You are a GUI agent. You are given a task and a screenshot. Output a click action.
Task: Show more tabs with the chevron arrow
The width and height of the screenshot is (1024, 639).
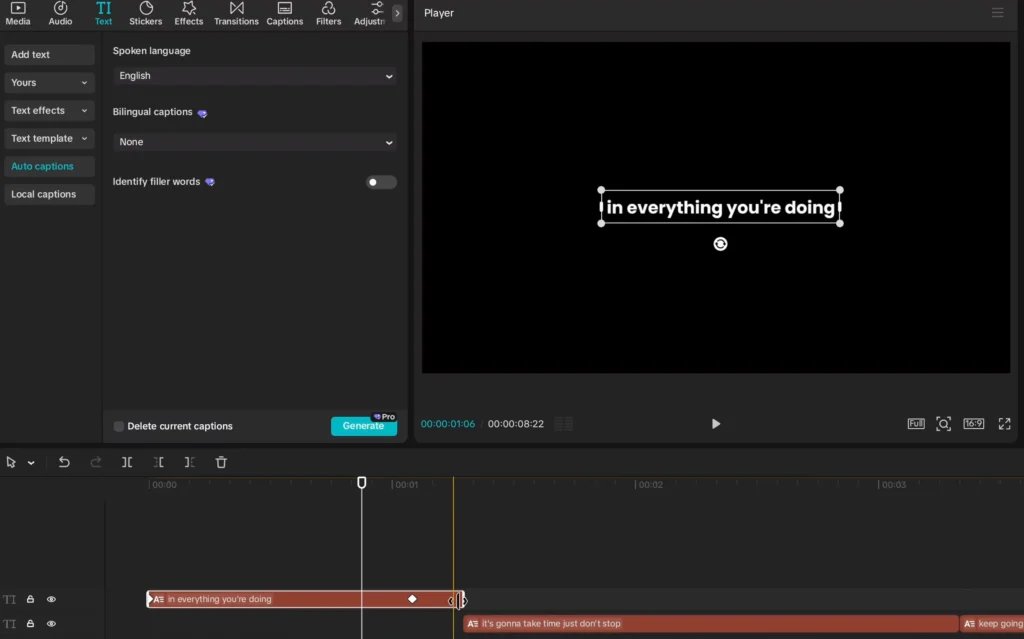pos(397,13)
